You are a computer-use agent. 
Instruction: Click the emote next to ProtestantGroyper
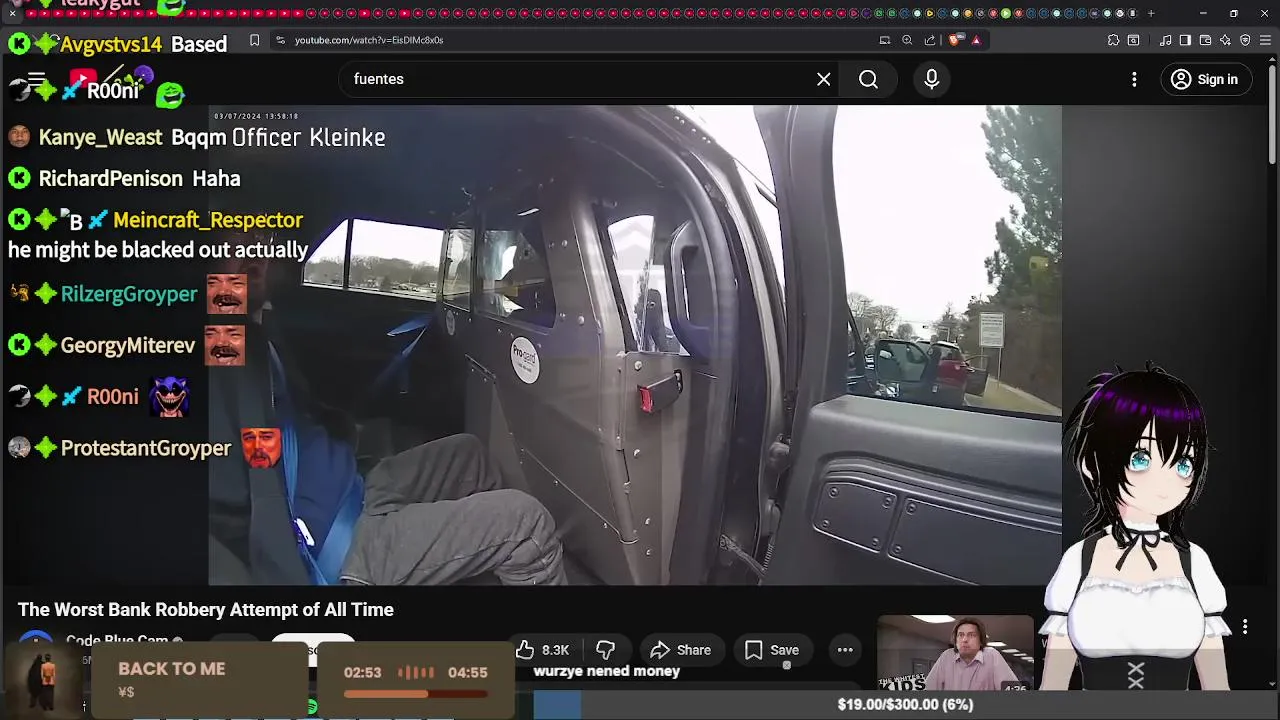(x=260, y=448)
